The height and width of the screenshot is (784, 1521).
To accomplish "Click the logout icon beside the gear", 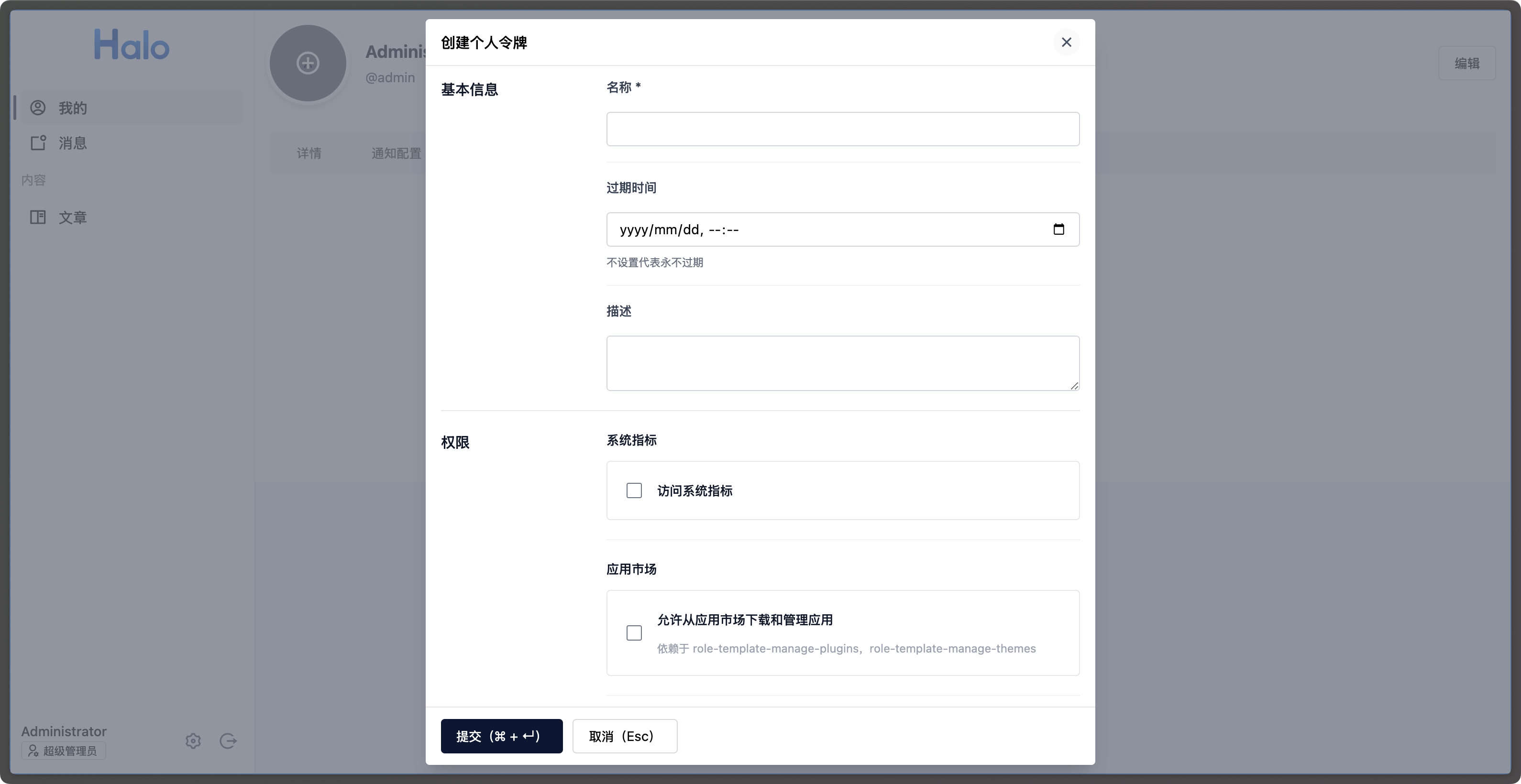I will 228,741.
